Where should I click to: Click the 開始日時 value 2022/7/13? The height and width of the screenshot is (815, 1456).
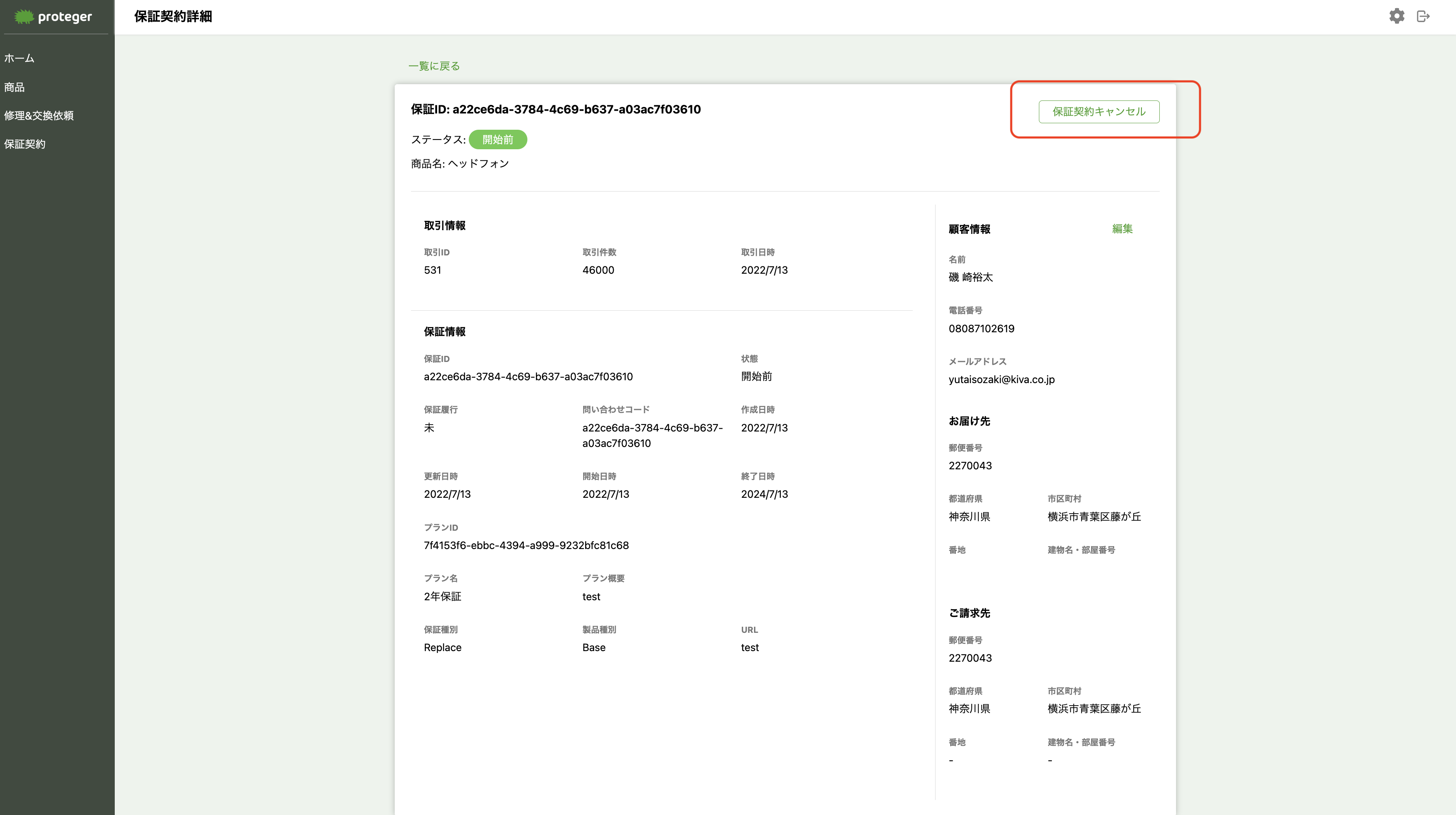[606, 494]
